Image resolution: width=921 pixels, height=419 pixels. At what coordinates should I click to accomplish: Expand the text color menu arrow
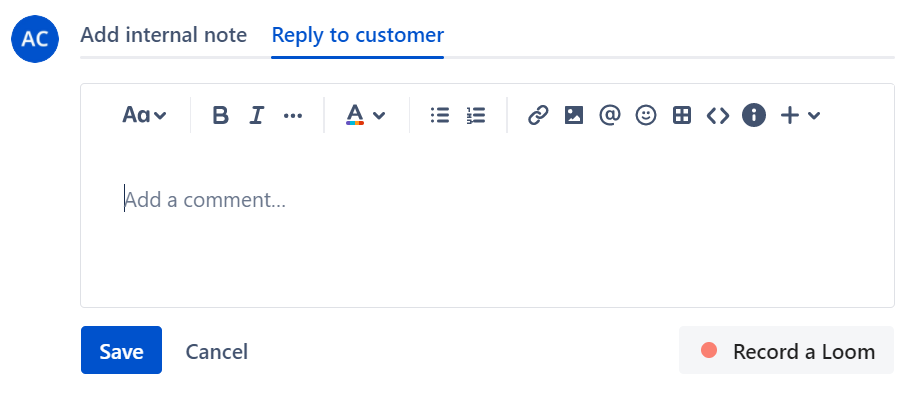click(379, 115)
